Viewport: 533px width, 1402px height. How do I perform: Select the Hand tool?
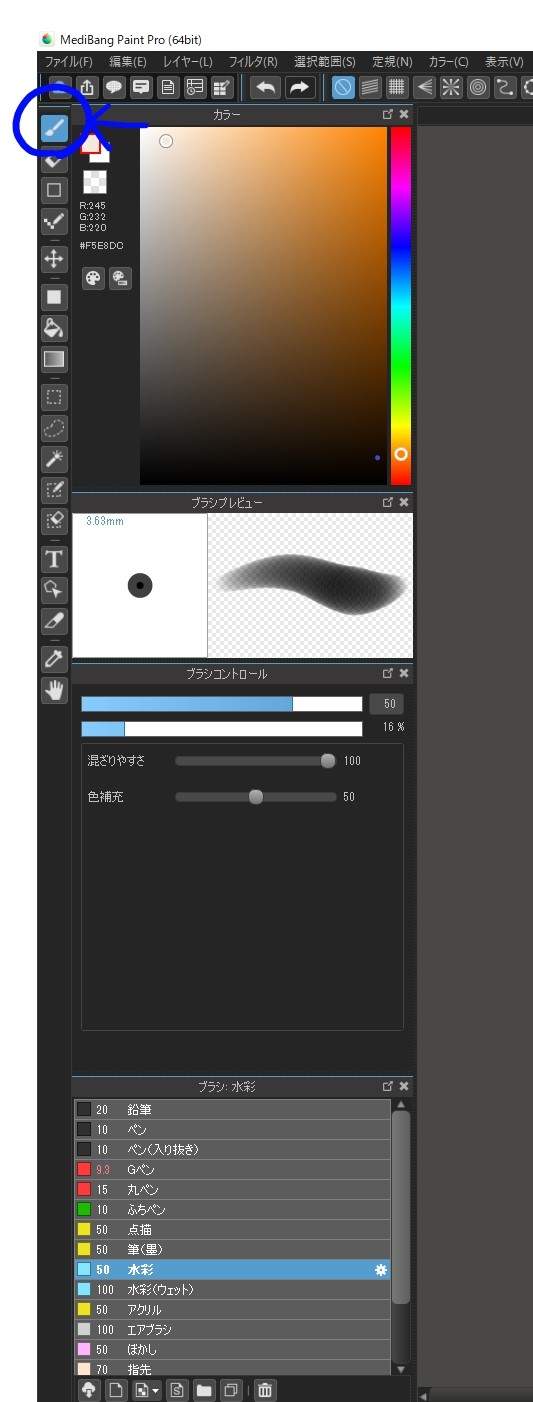55,690
